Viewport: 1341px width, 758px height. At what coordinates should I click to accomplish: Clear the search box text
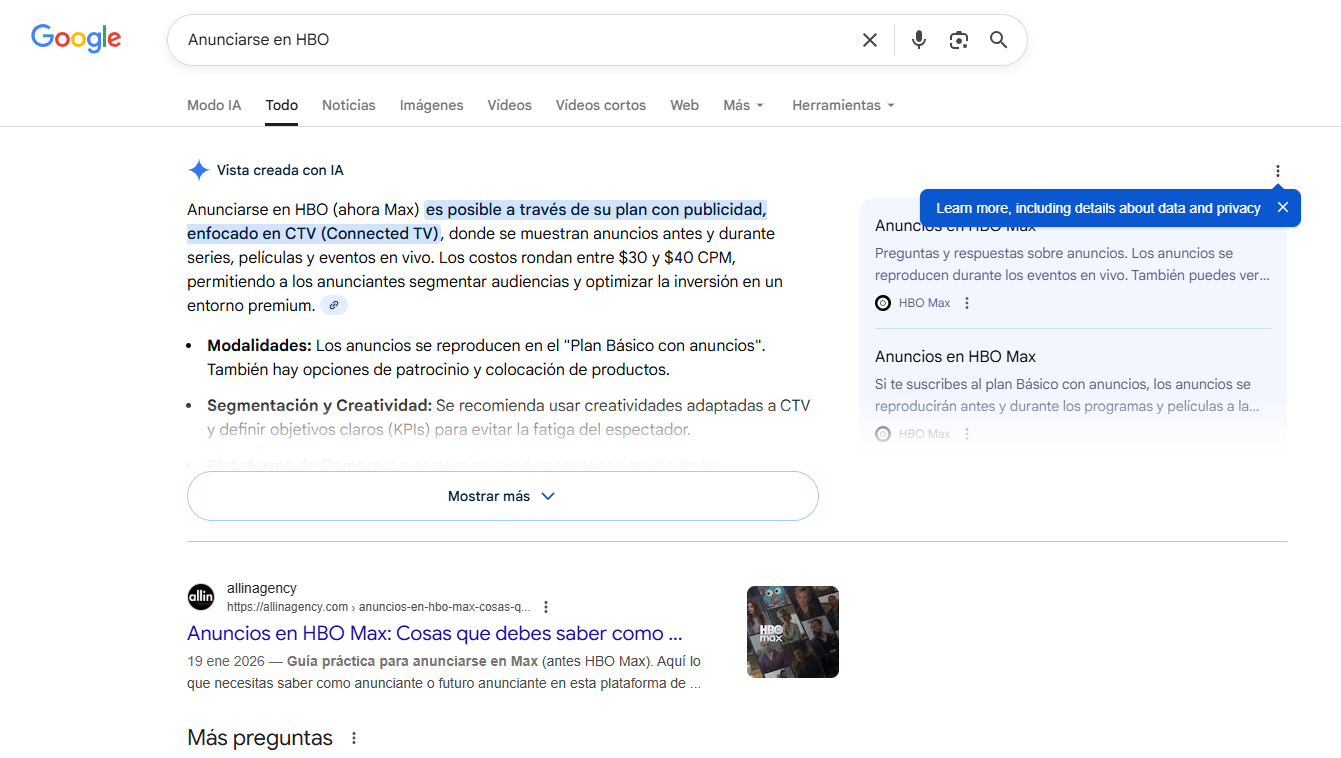tap(869, 40)
